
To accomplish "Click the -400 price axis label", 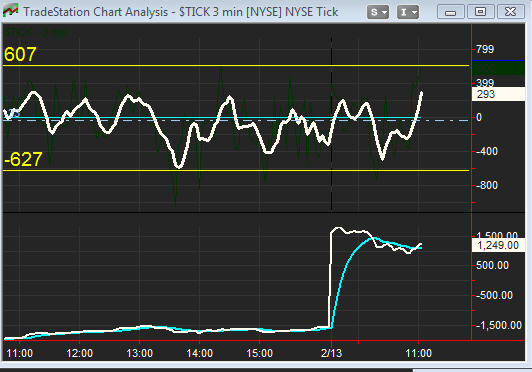I will coord(487,151).
